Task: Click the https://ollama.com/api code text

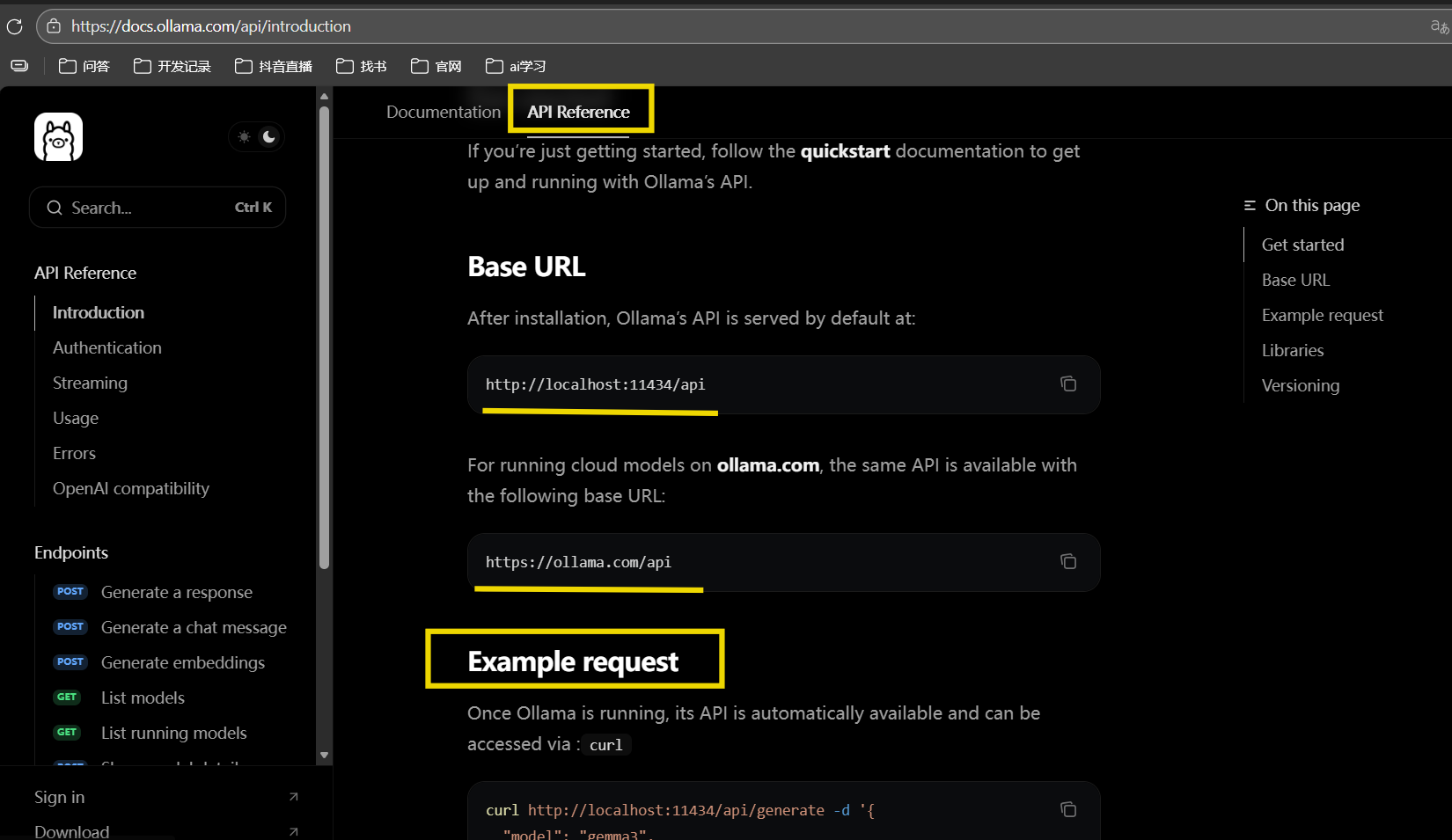Action: pos(578,562)
